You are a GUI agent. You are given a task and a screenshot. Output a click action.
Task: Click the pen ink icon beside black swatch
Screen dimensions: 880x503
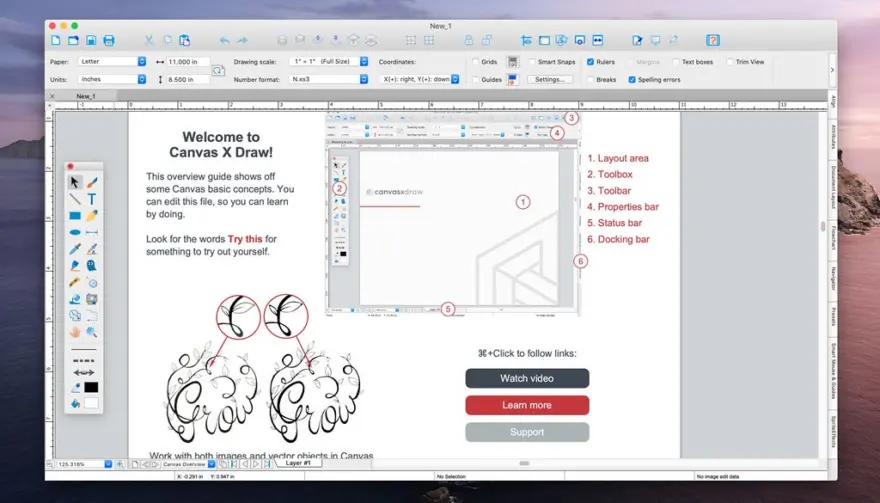coord(75,387)
